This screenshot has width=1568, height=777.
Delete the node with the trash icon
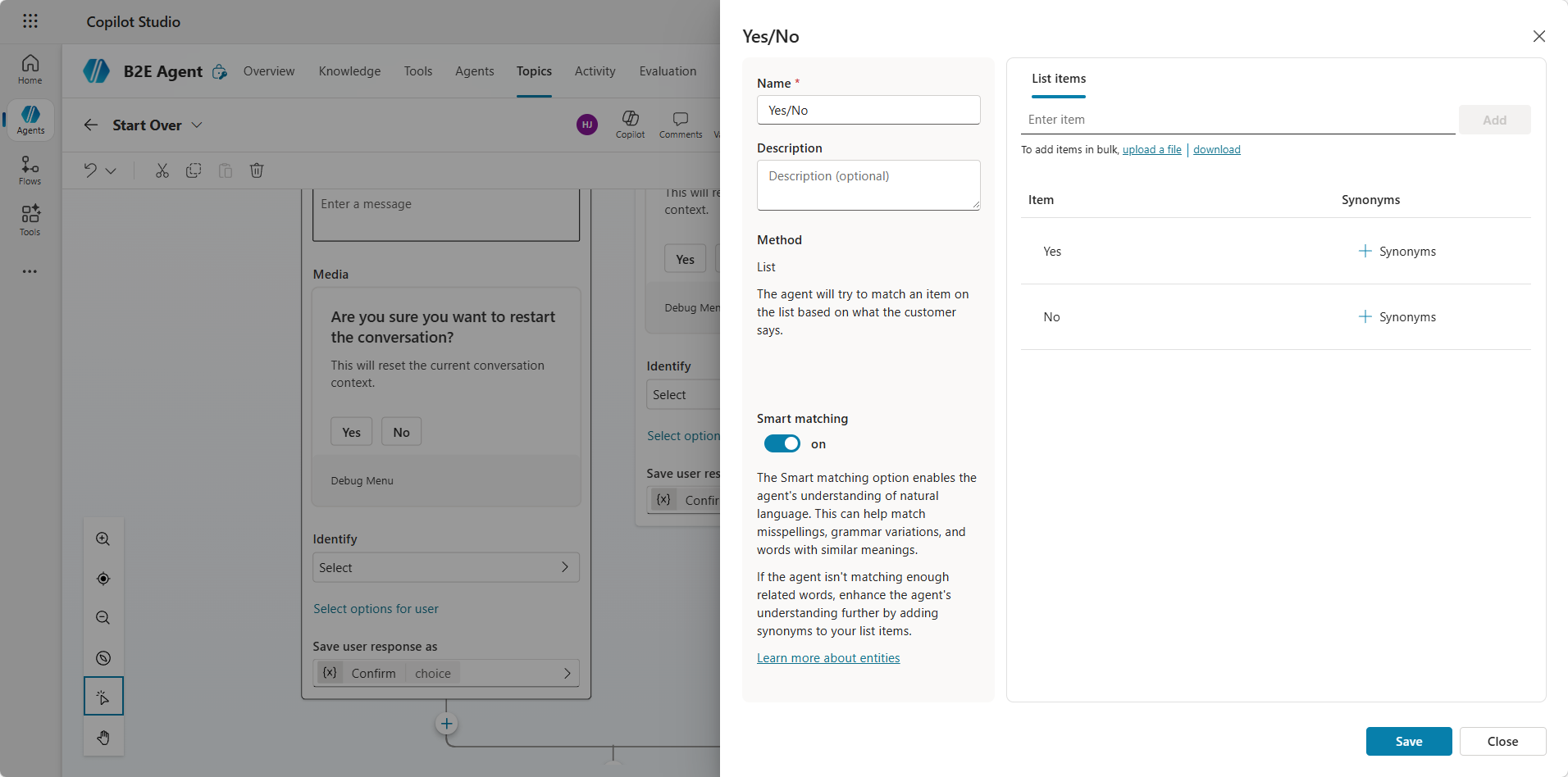257,170
